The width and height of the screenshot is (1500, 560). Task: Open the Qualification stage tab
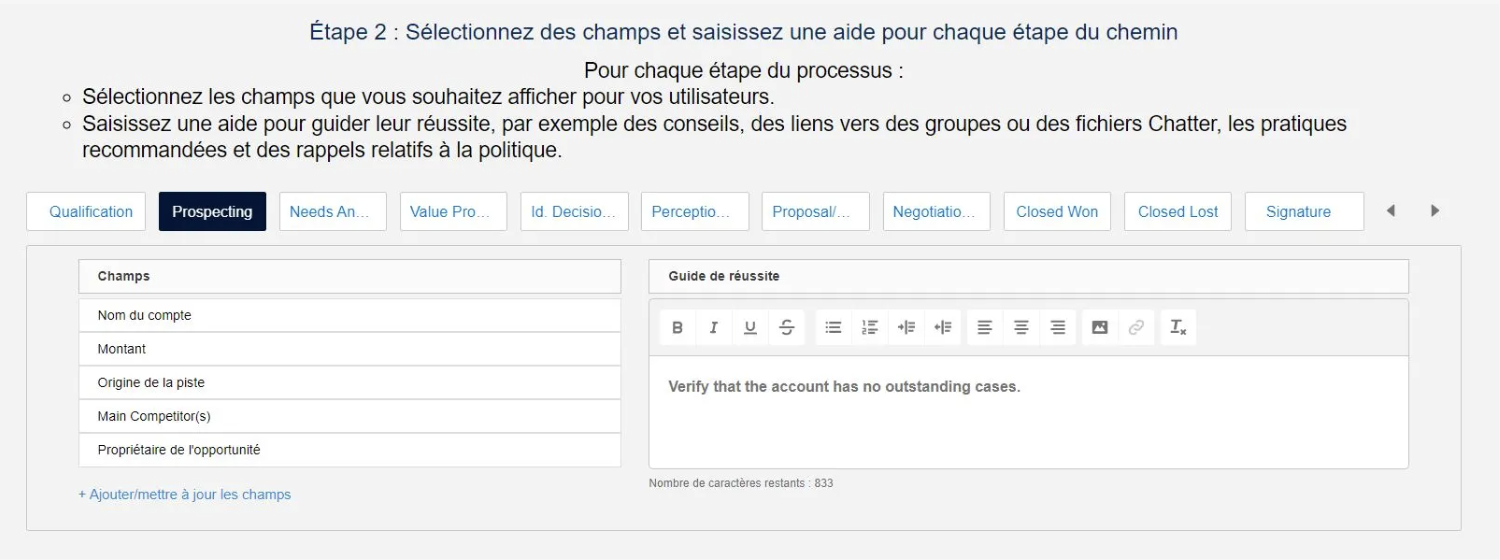[x=91, y=212]
